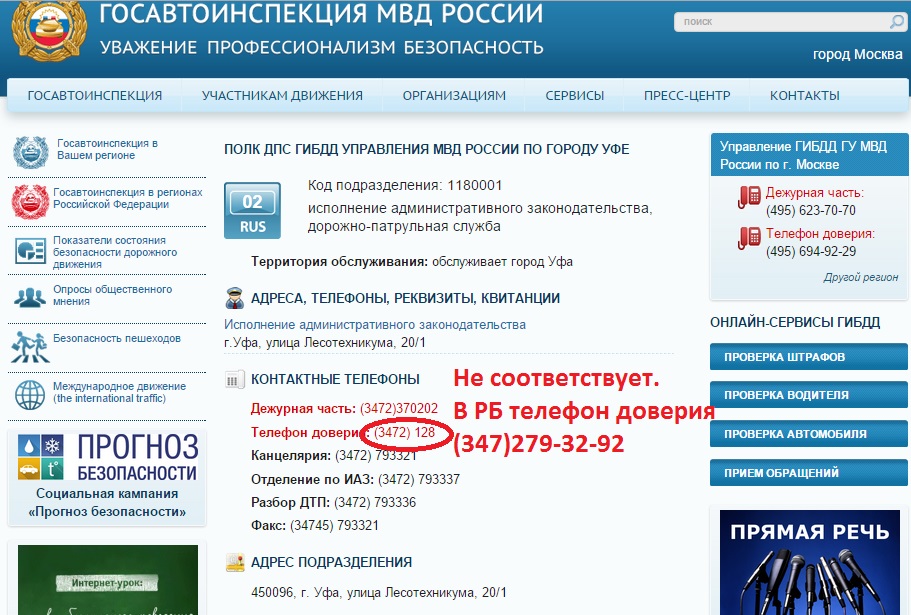Click the red phone icon beside Телефон доверия
This screenshot has height=615, width=911.
pos(749,238)
